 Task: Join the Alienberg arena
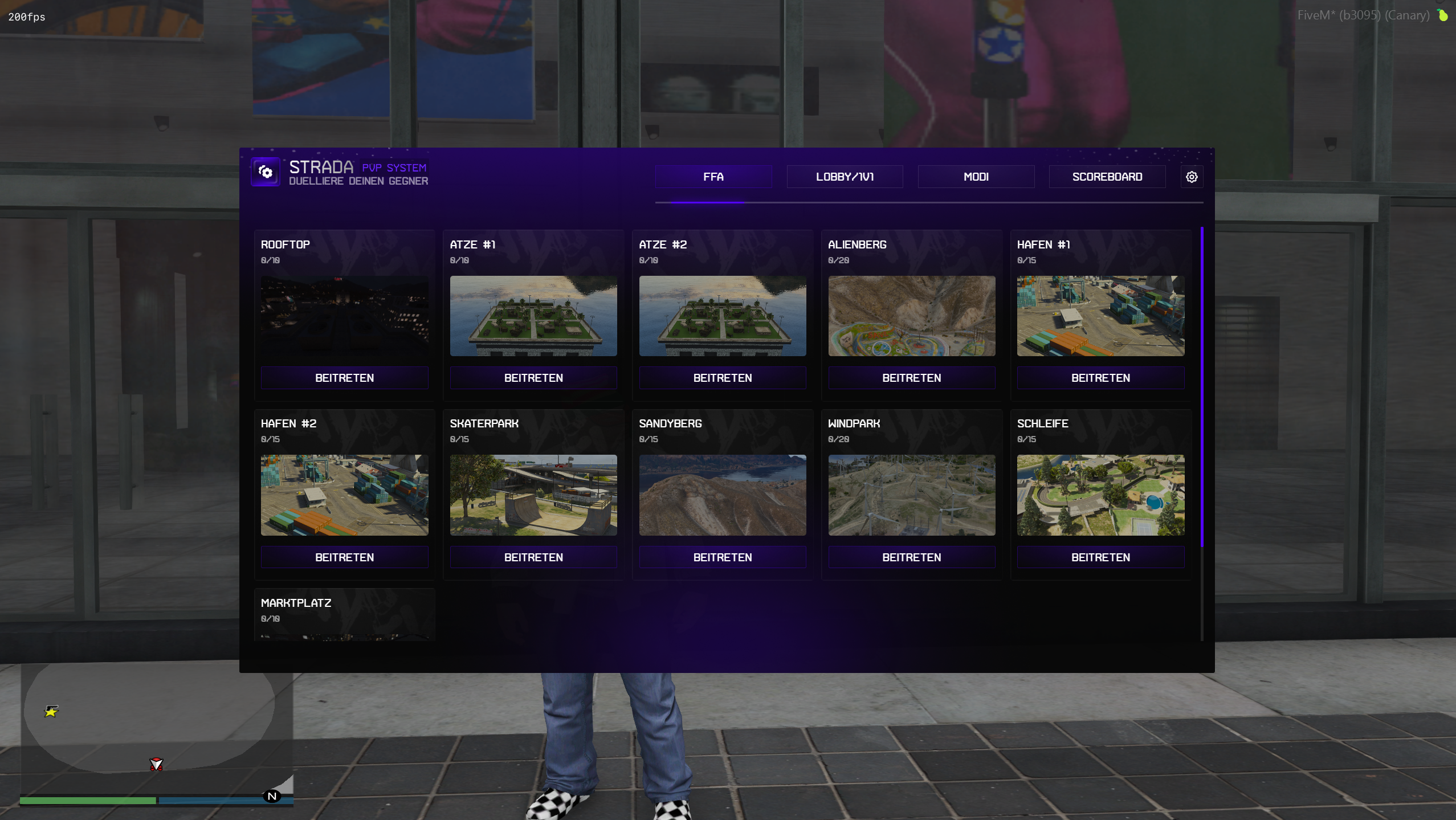click(912, 378)
